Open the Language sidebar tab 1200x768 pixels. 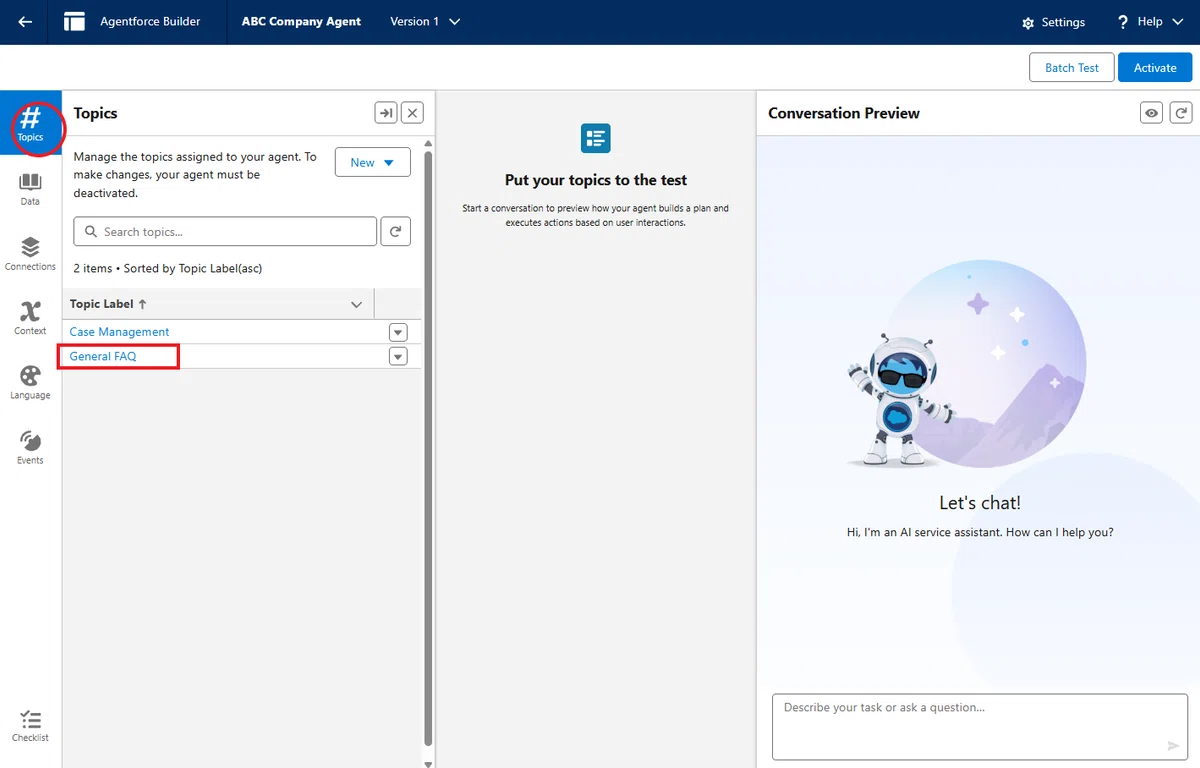pyautogui.click(x=30, y=383)
